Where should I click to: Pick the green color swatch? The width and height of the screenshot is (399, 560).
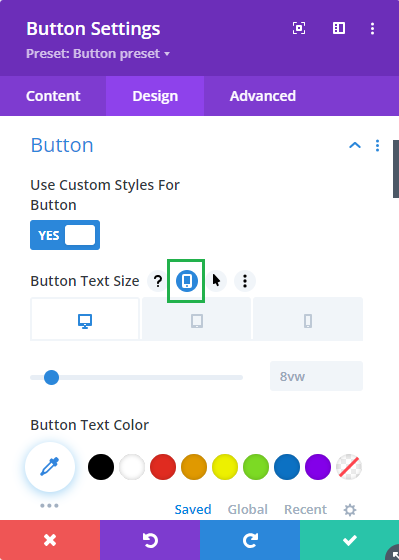[256, 467]
